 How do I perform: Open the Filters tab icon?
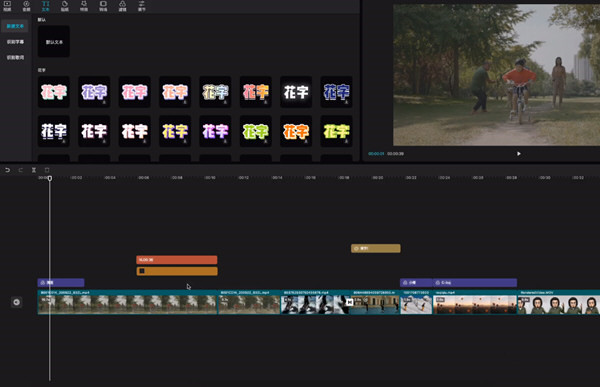122,5
